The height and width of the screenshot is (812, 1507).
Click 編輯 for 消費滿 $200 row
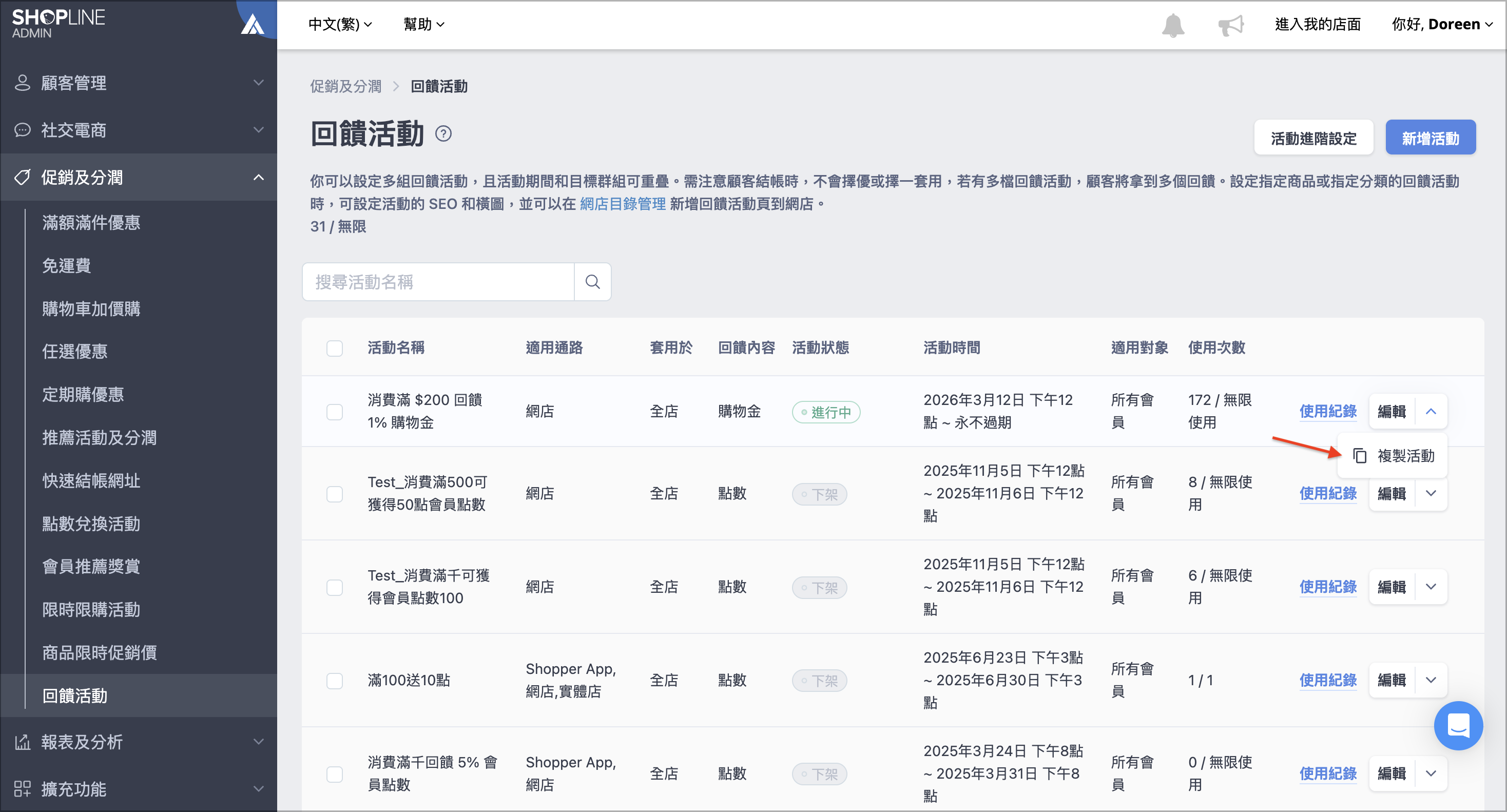[x=1392, y=411]
